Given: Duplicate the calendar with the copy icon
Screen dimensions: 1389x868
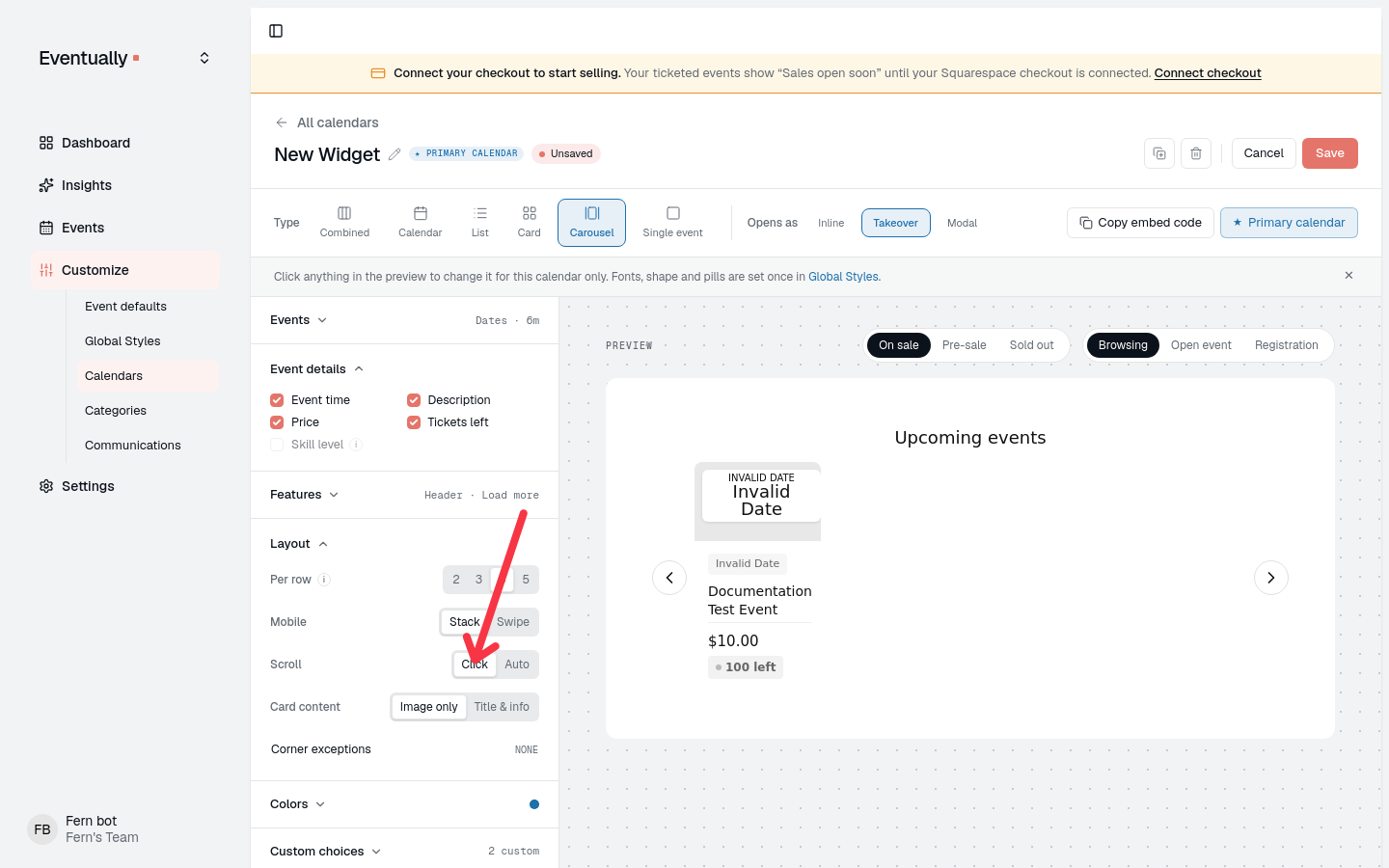Looking at the screenshot, I should 1159,153.
